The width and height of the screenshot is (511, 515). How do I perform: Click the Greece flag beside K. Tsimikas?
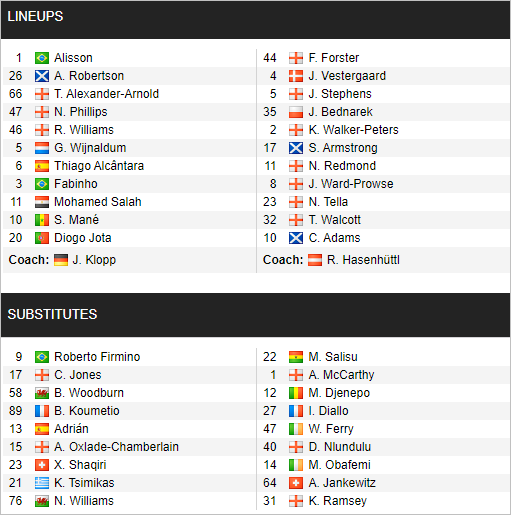42,483
